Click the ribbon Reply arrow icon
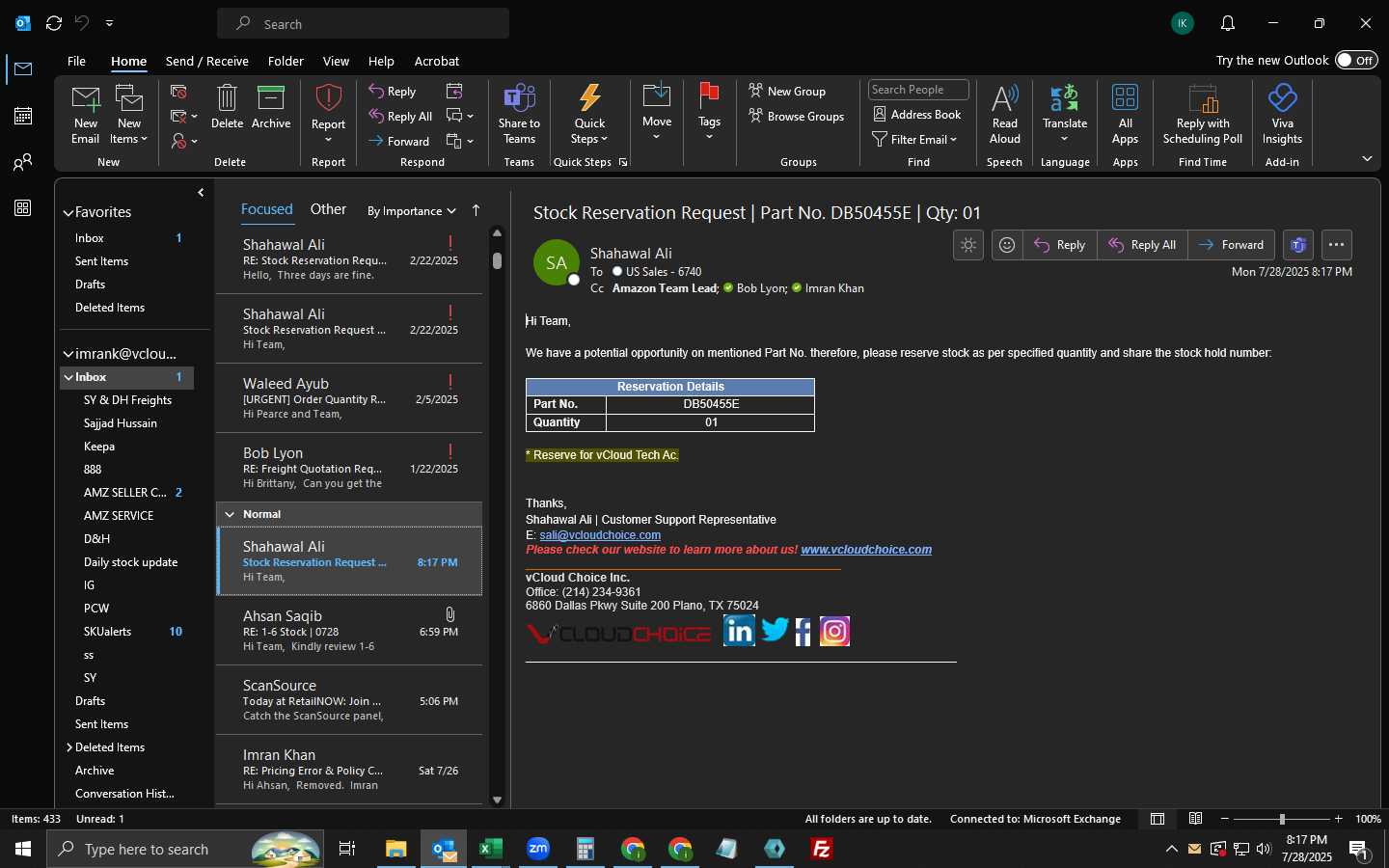 coord(376,91)
